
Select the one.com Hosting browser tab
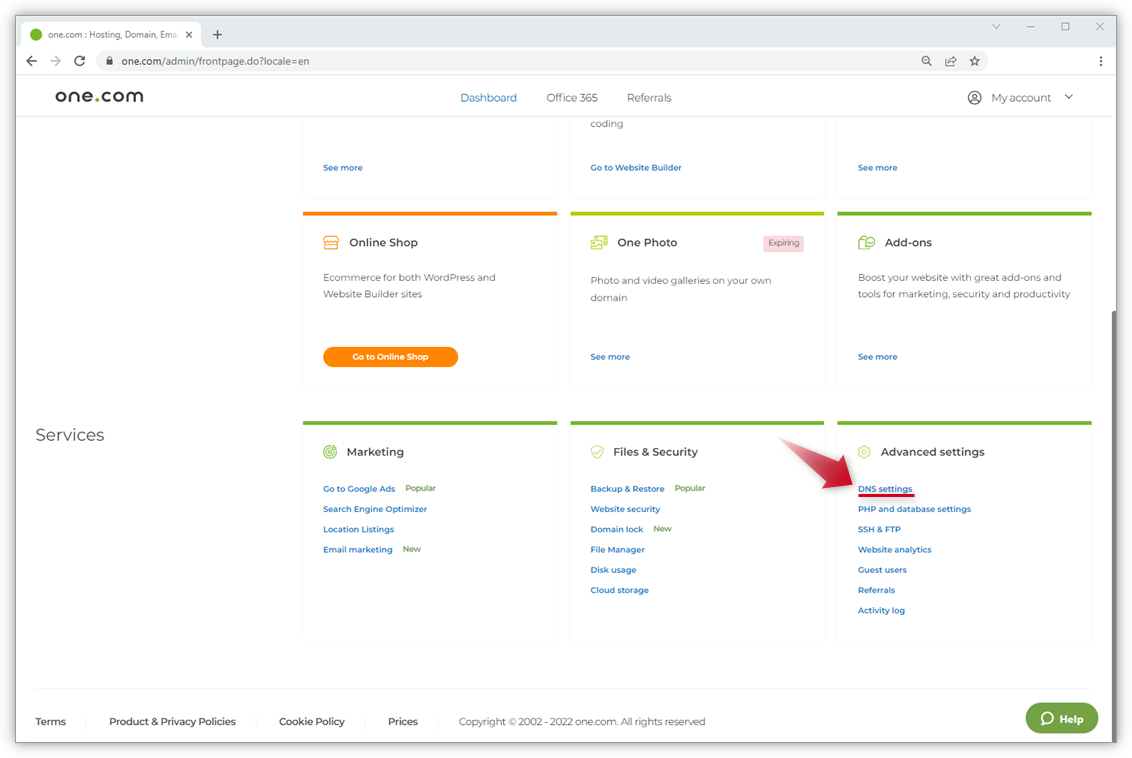click(113, 35)
